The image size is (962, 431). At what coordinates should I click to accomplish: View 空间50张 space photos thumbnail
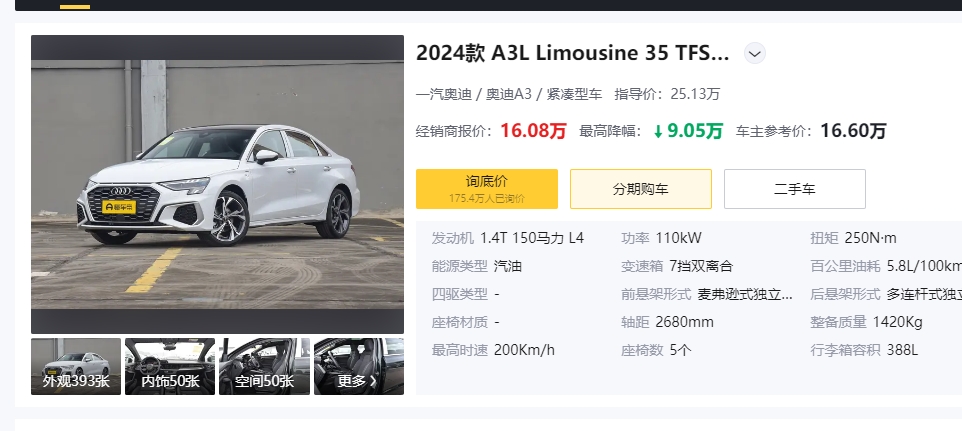click(x=264, y=367)
